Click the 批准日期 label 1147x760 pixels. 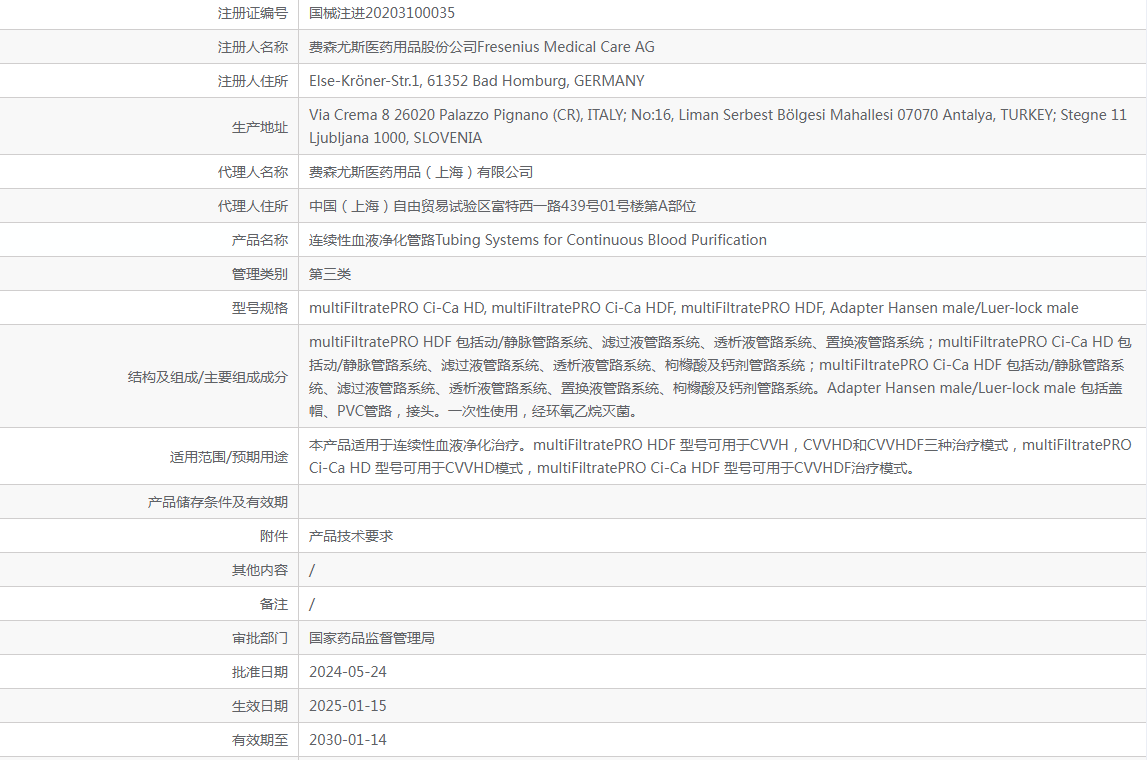[260, 672]
